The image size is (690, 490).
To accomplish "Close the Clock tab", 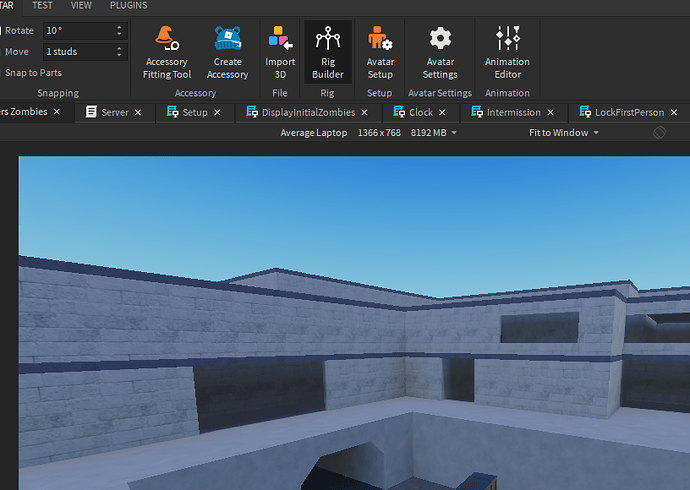I will [442, 113].
